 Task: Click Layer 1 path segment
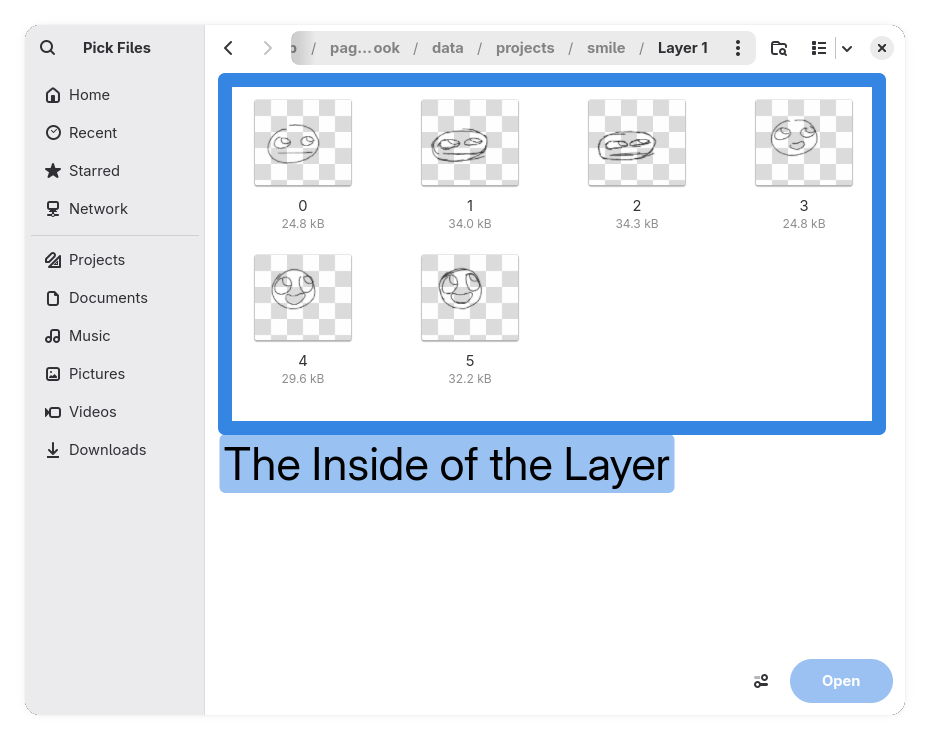coord(683,48)
